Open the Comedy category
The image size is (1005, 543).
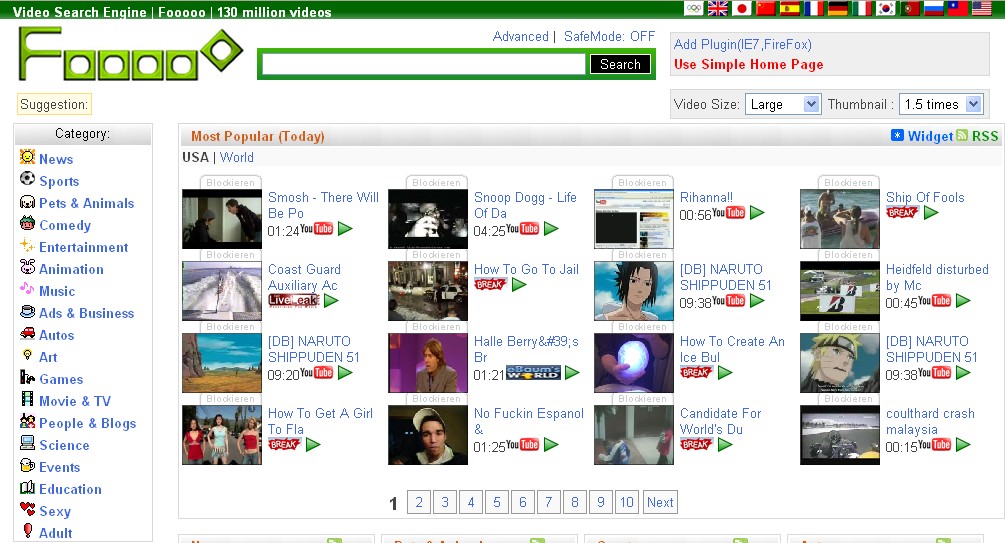(x=65, y=225)
